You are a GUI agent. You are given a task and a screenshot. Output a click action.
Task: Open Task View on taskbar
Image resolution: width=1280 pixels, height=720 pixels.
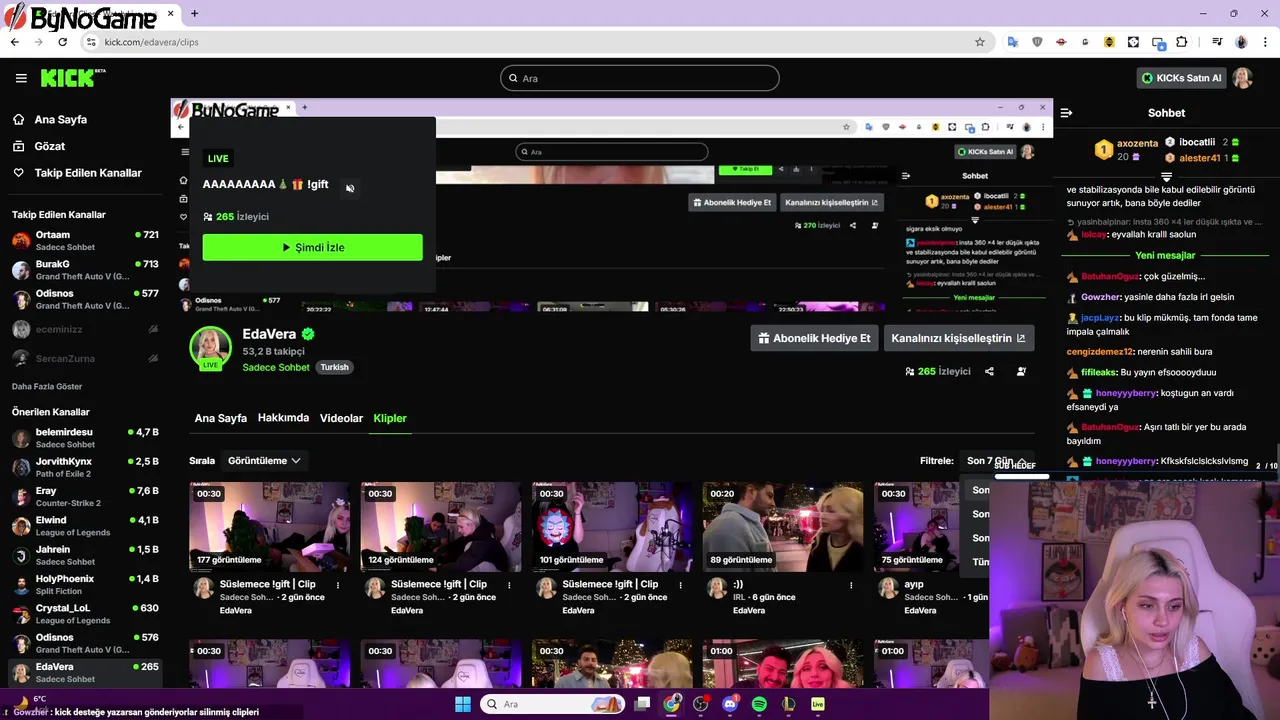[x=642, y=704]
